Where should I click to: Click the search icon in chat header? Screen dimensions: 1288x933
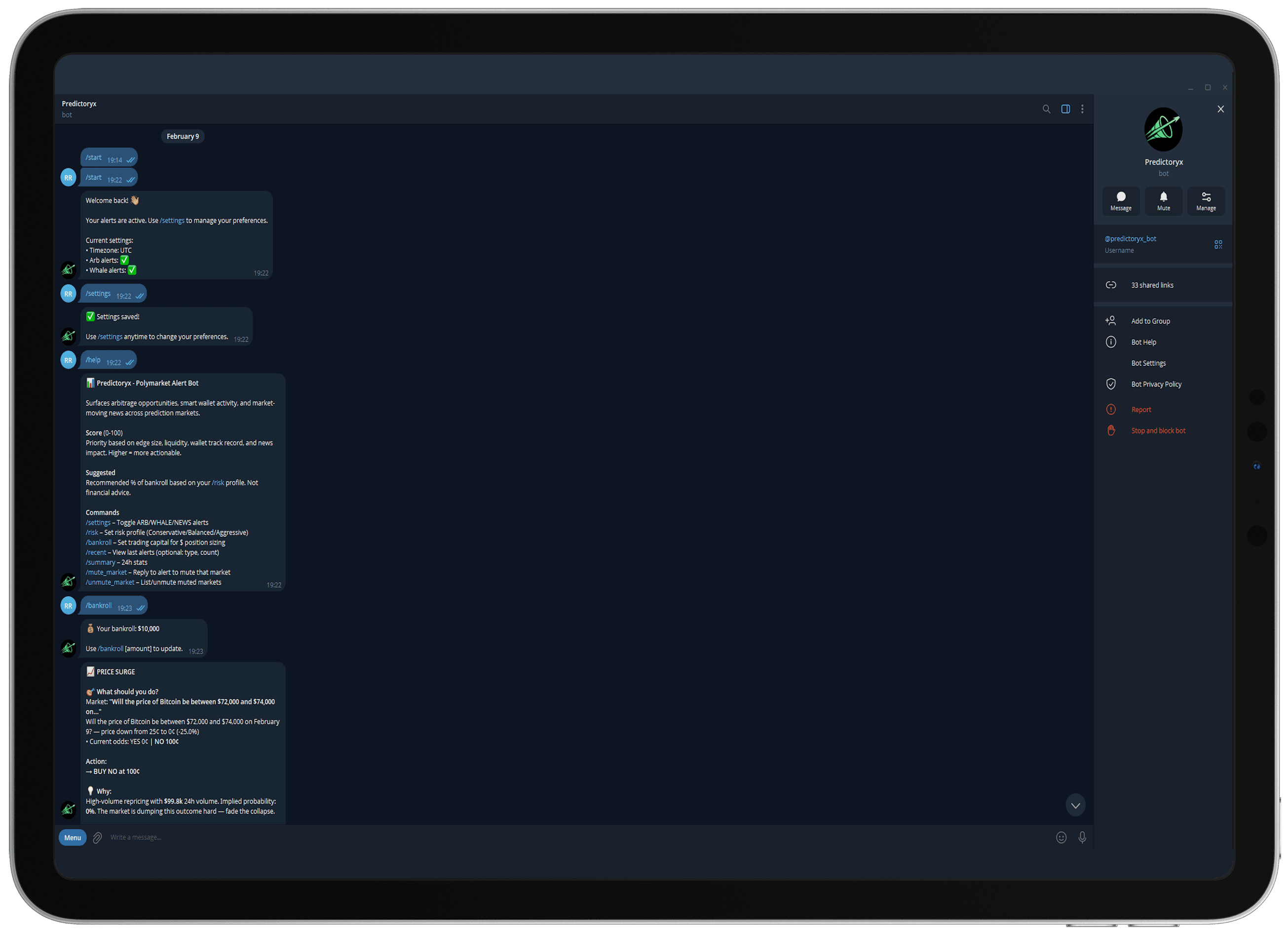[1046, 109]
